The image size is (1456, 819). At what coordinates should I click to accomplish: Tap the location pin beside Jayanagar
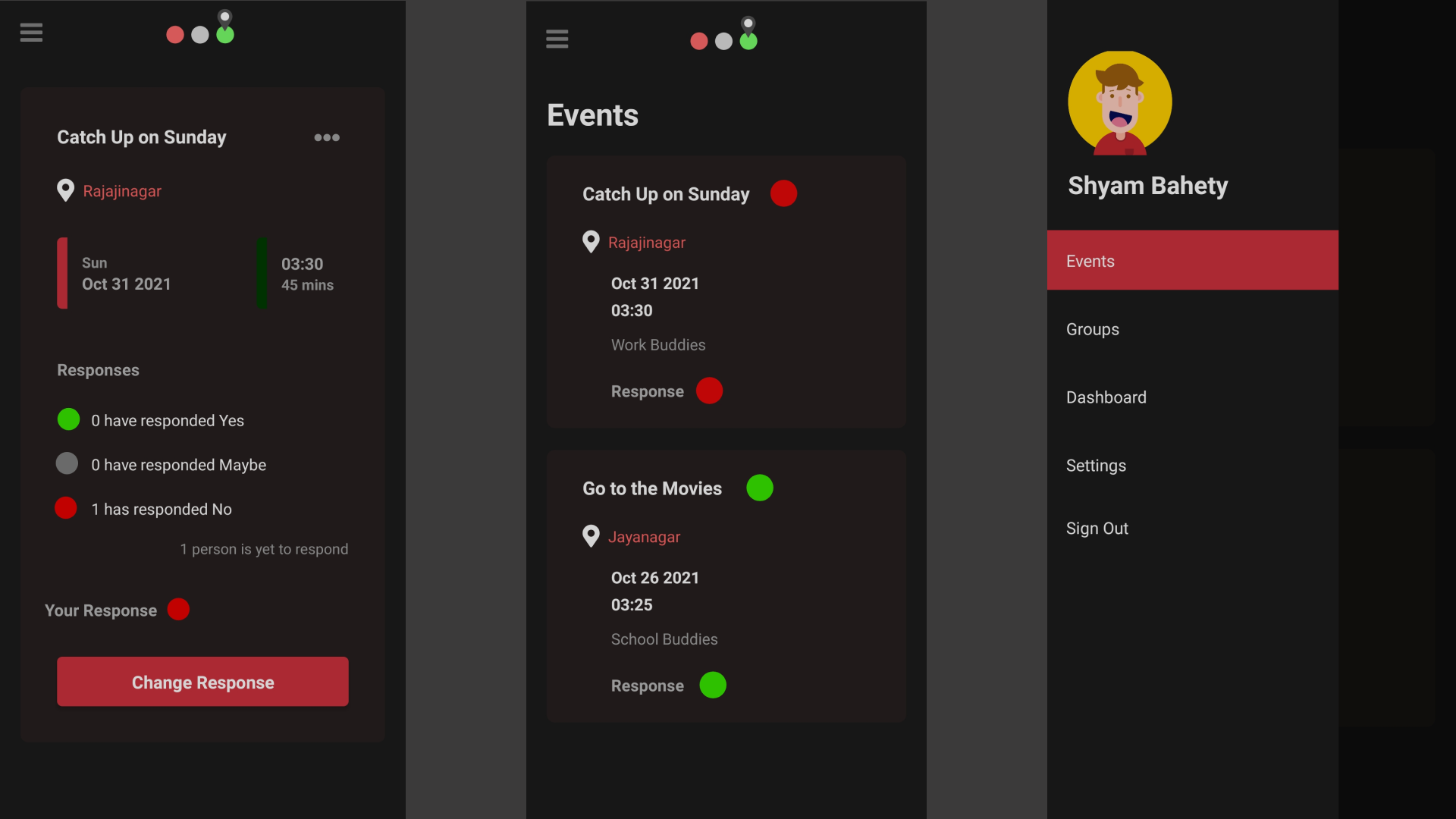click(591, 536)
